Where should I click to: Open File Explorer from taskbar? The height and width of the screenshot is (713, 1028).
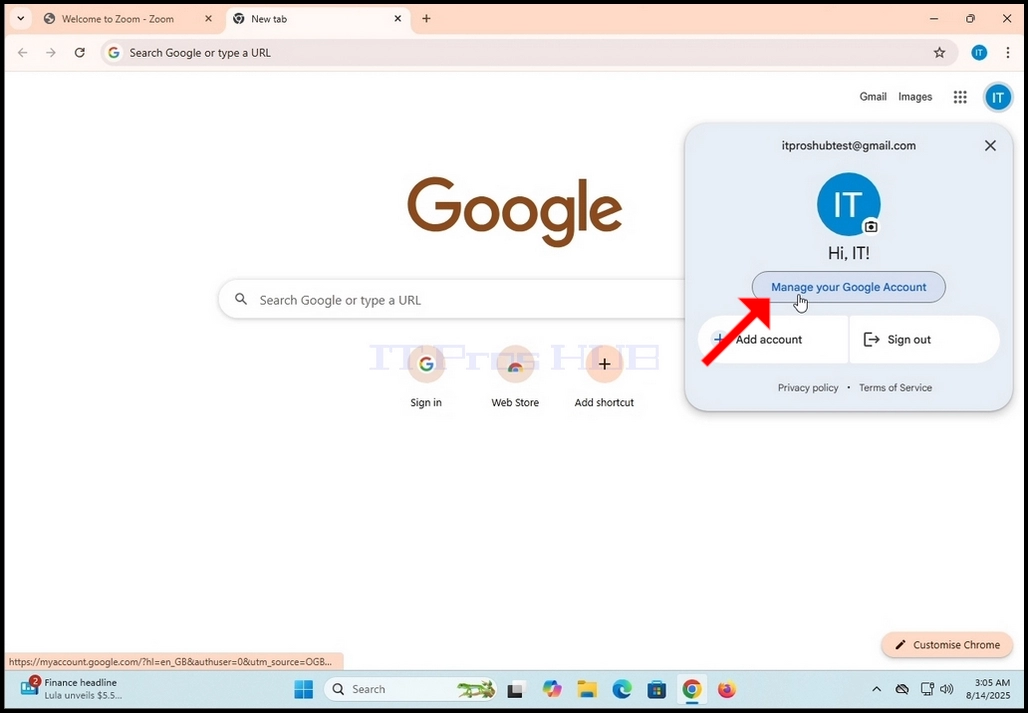(x=587, y=689)
